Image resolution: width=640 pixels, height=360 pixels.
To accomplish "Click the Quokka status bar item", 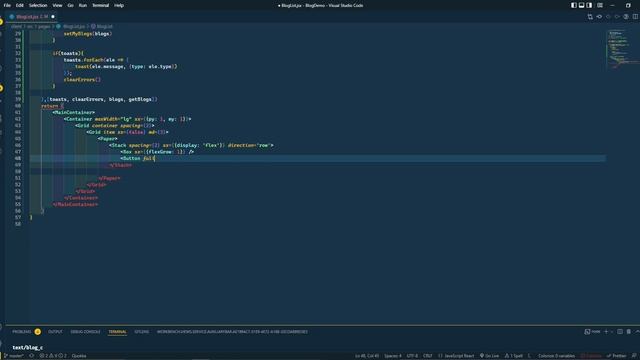I will point(79,356).
